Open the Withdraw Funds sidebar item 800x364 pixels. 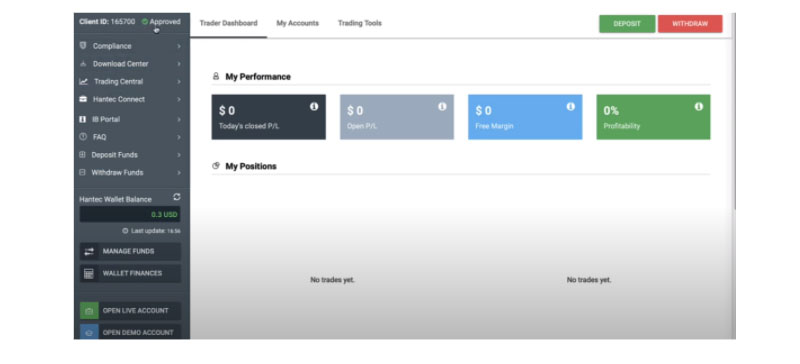pyautogui.click(x=132, y=173)
